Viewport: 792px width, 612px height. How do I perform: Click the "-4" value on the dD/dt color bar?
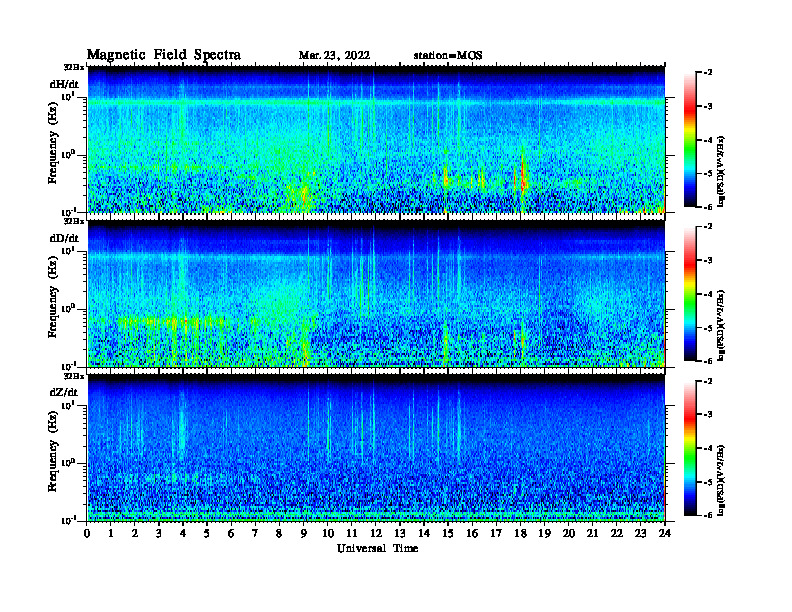[x=708, y=294]
